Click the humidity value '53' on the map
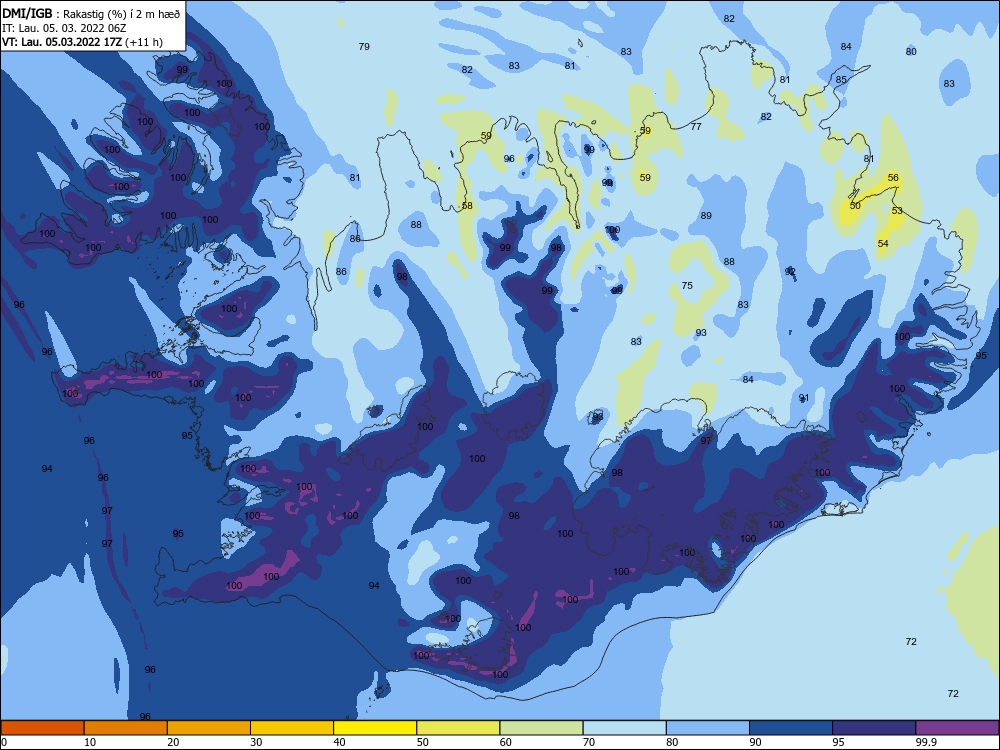Image resolution: width=1000 pixels, height=750 pixels. 897,210
